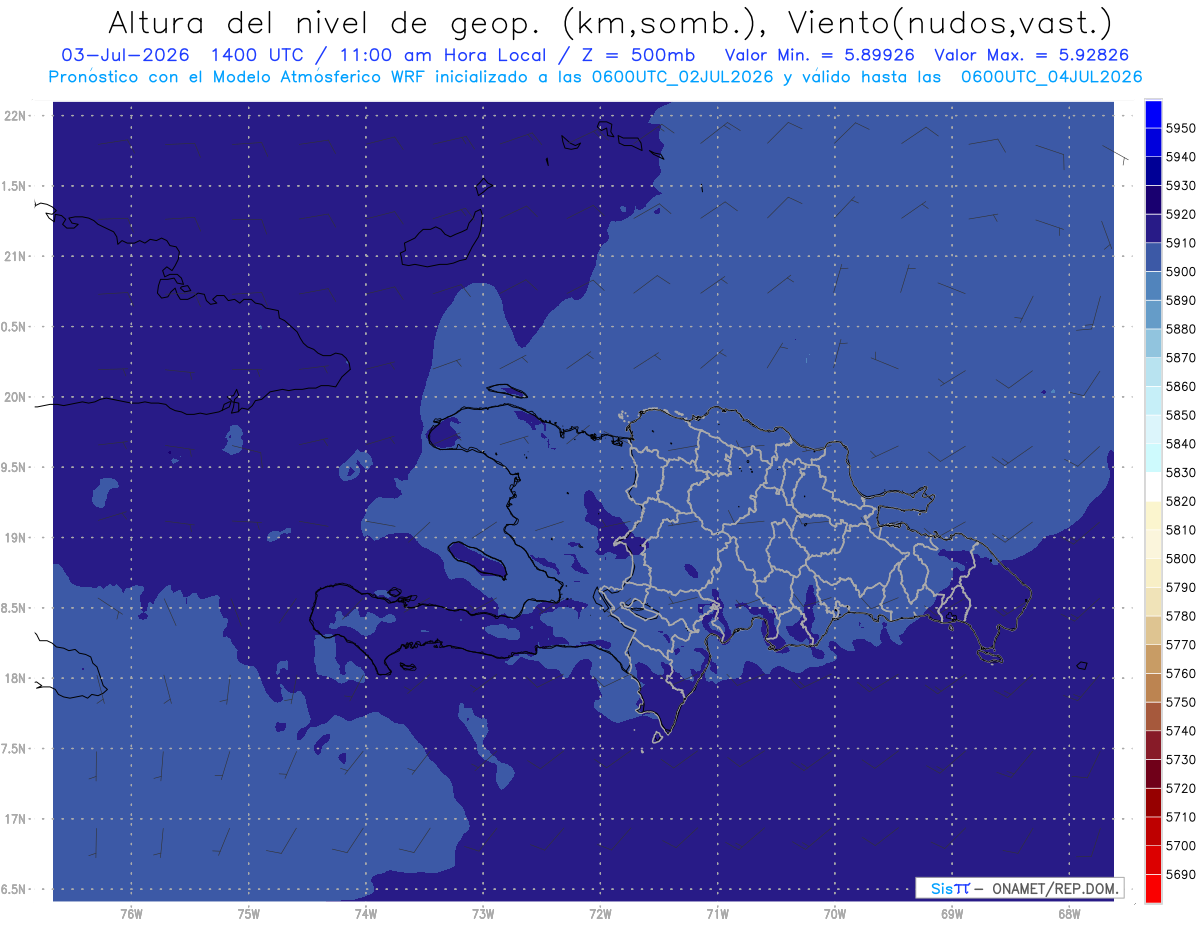This screenshot has height=927, width=1200.
Task: Click the "5690" legend value
Action: pyautogui.click(x=1181, y=874)
